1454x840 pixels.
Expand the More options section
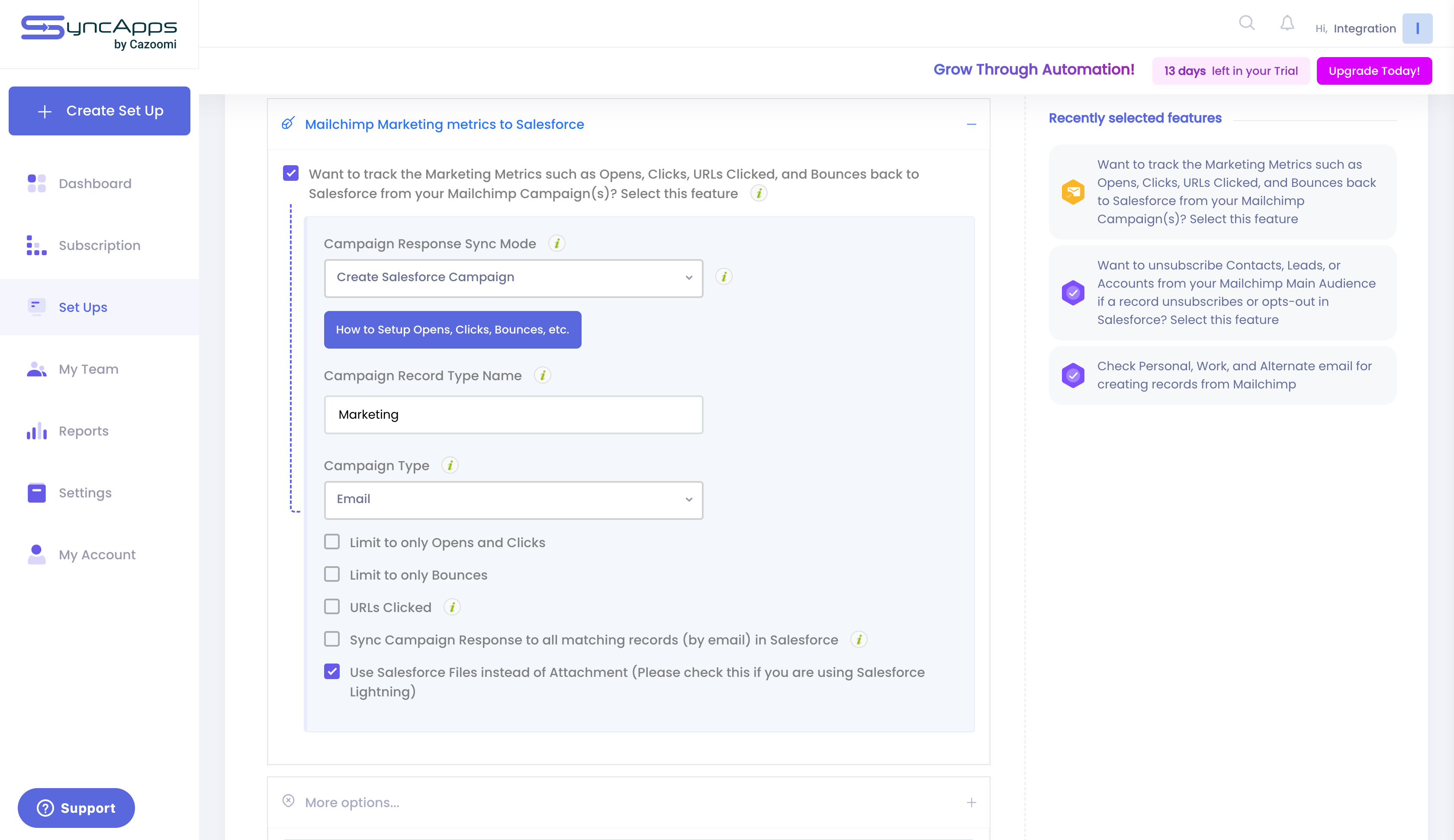coord(971,802)
